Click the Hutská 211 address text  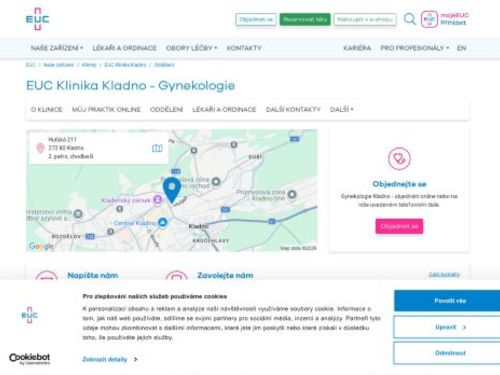pos(62,139)
